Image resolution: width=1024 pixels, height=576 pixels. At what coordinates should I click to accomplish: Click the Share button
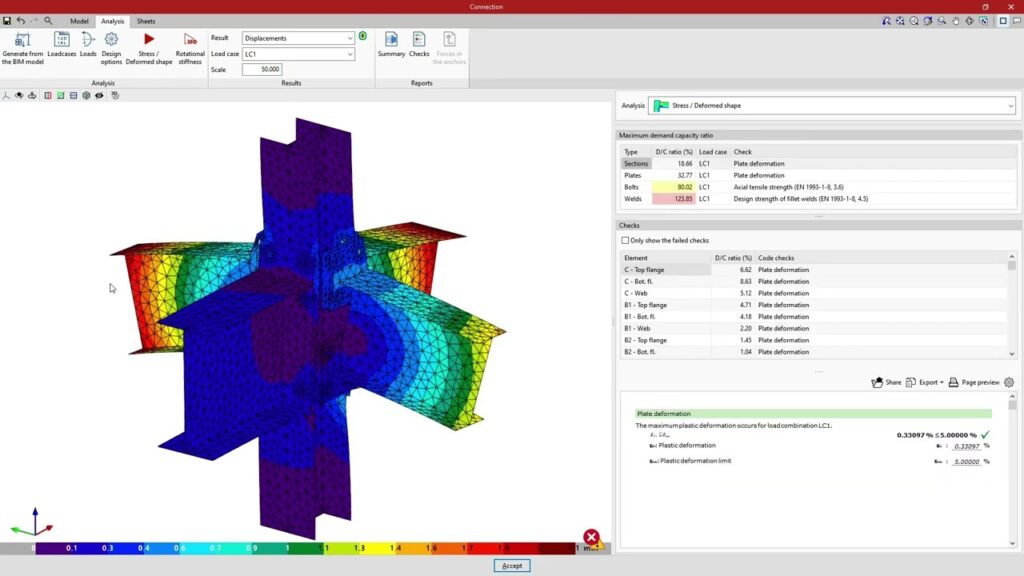pos(886,382)
